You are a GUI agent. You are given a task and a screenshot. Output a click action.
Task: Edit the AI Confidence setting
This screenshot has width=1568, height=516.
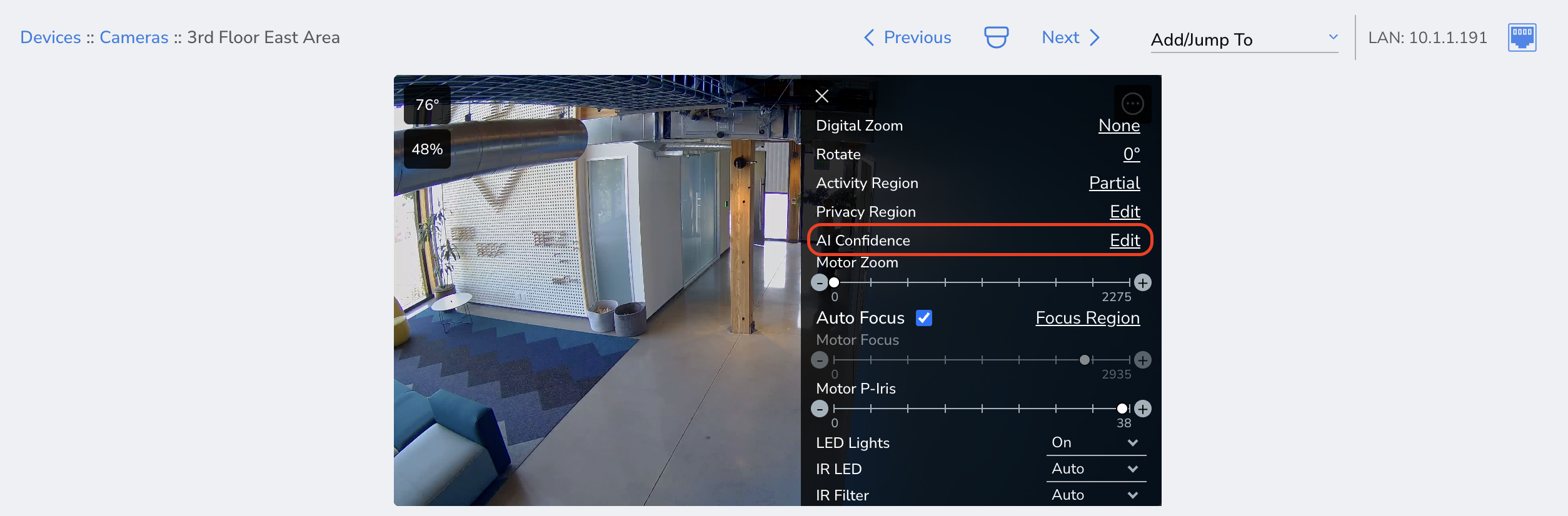coord(1125,241)
